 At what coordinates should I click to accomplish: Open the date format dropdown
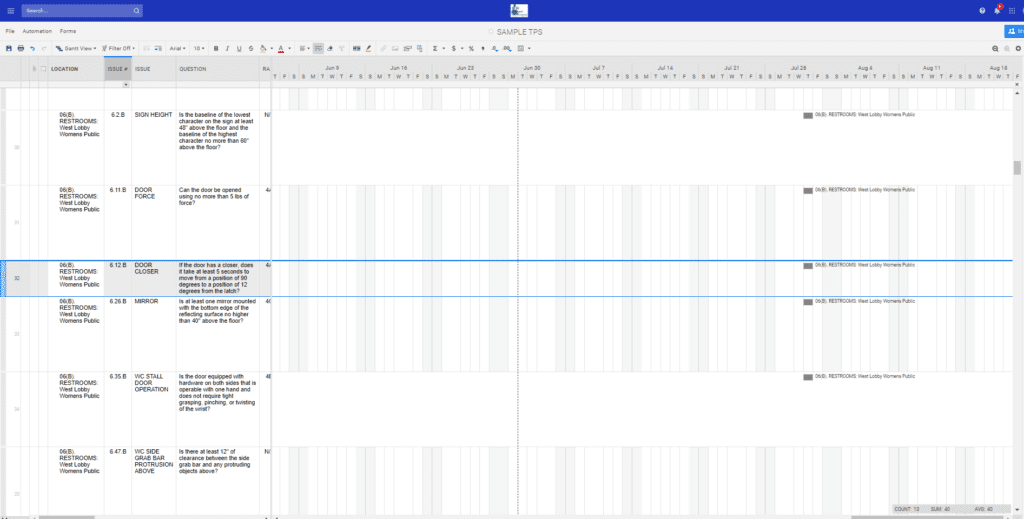pyautogui.click(x=524, y=48)
